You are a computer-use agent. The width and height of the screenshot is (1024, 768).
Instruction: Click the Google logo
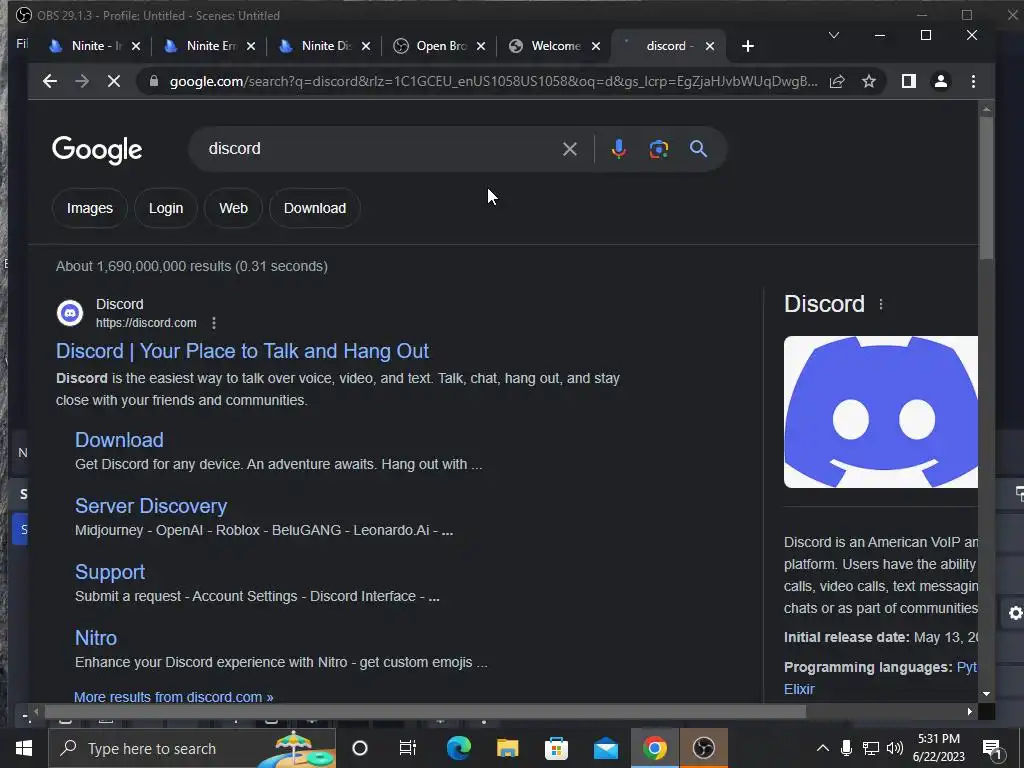coord(97,150)
